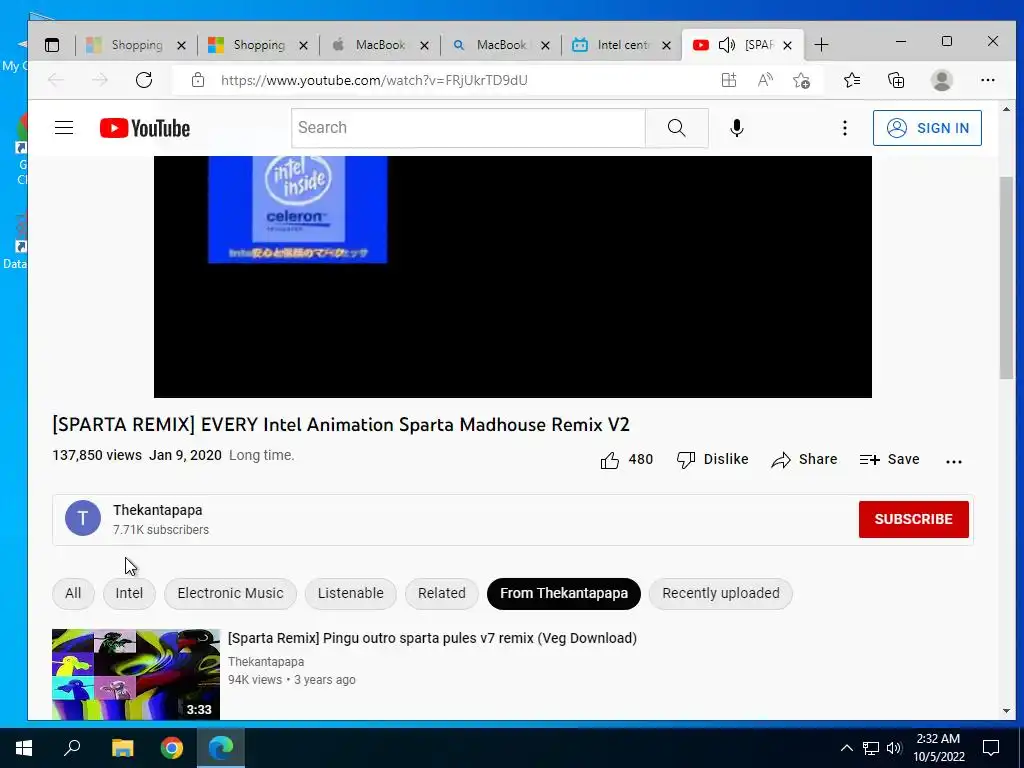Open the Windows notification center
1024x768 pixels.
pos(991,748)
